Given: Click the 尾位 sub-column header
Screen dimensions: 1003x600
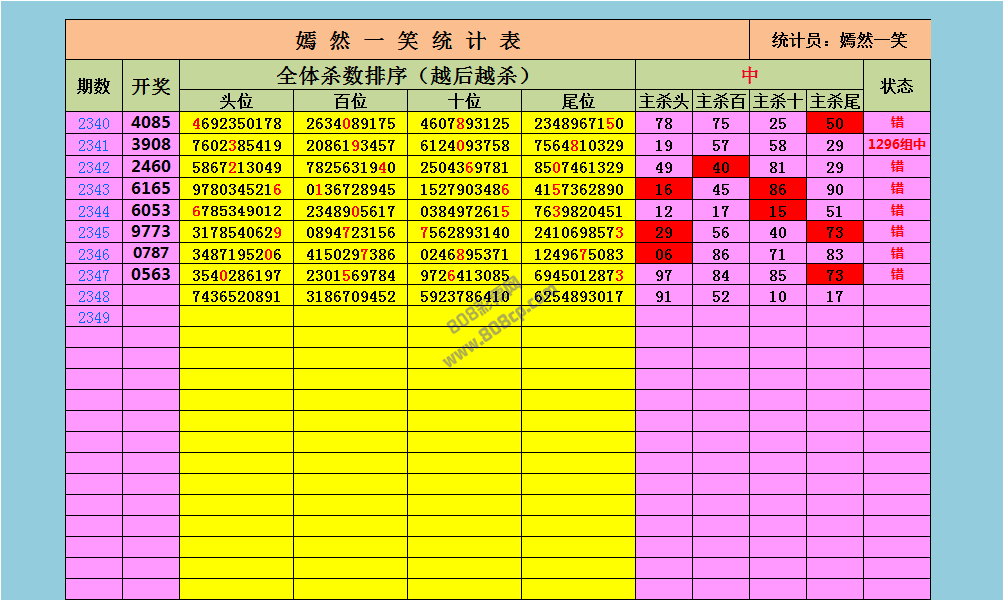Looking at the screenshot, I should coord(578,101).
